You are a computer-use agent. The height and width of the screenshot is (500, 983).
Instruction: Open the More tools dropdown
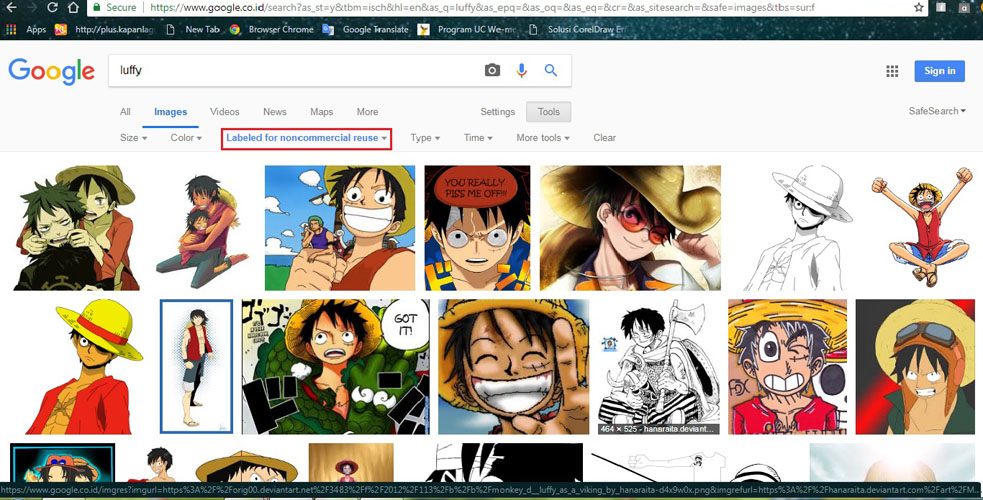click(543, 138)
